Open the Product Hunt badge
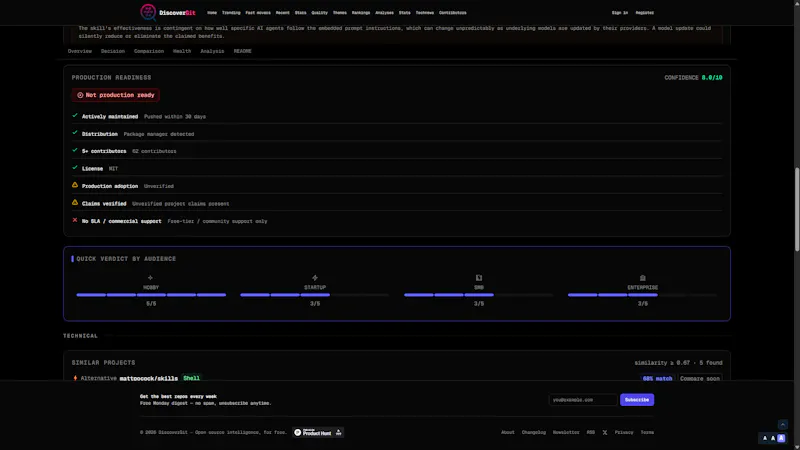 pos(318,432)
